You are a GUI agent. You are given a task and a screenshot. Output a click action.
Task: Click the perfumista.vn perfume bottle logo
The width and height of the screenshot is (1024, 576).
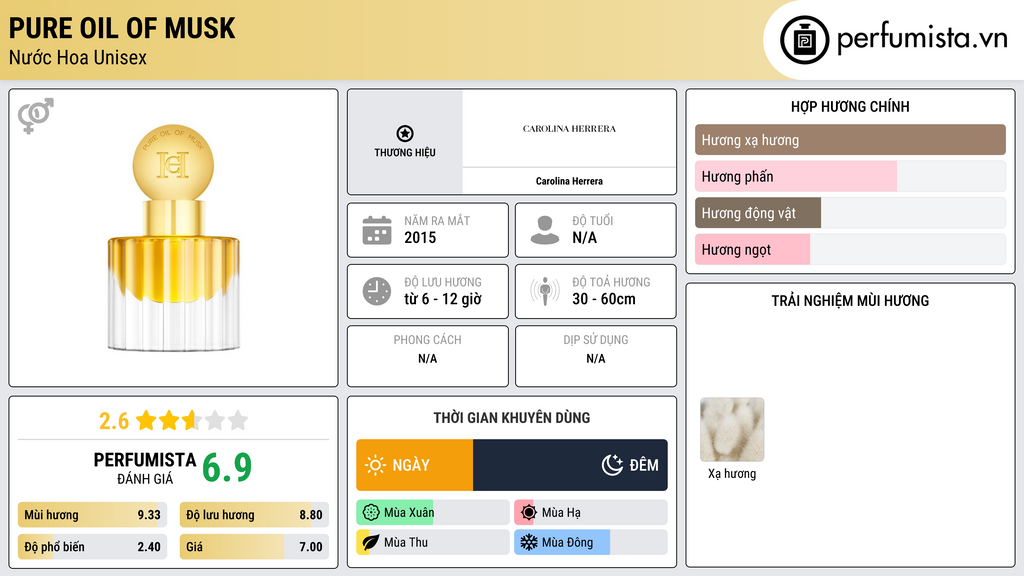click(x=804, y=40)
